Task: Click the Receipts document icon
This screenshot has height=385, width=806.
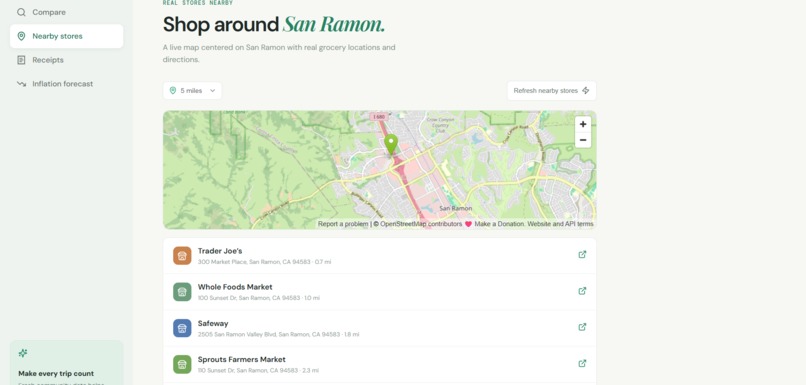Action: point(21,60)
